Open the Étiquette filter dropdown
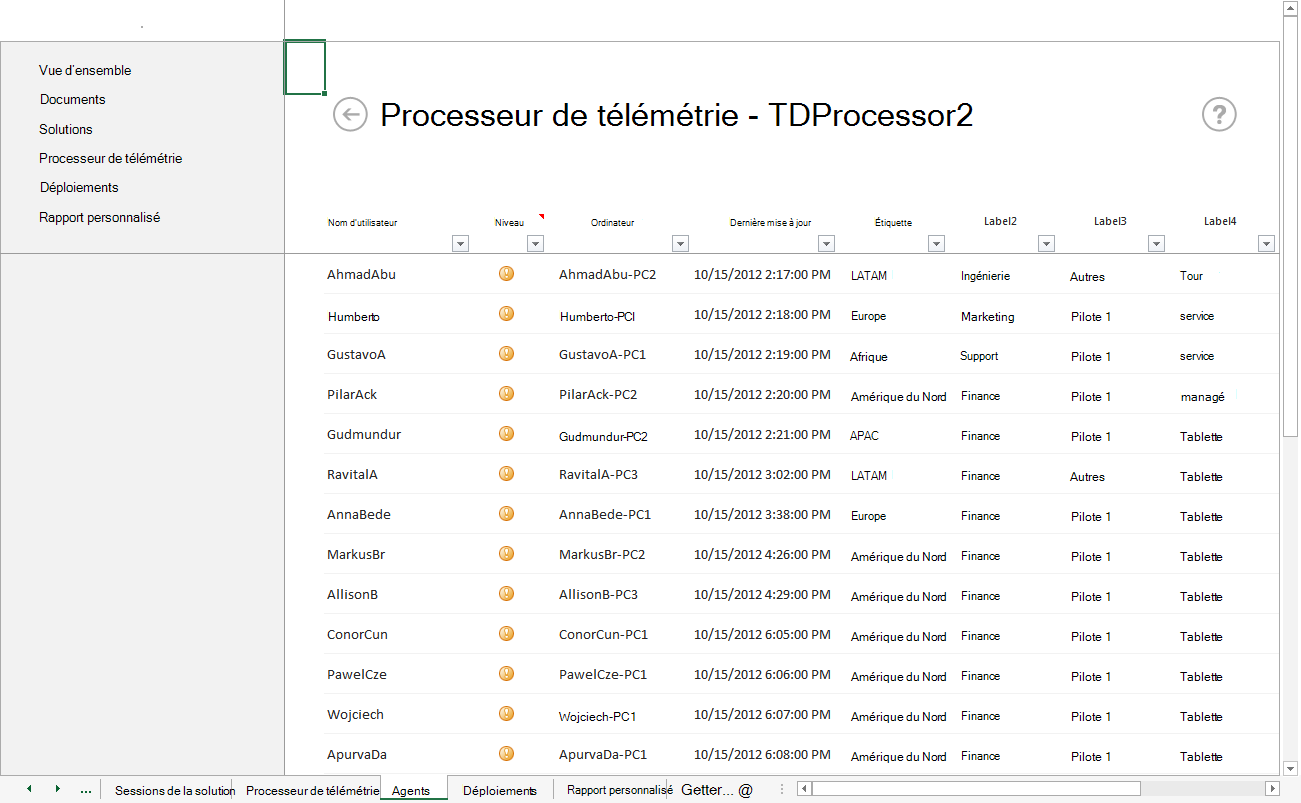Screen dimensions: 1301x803 click(x=936, y=243)
